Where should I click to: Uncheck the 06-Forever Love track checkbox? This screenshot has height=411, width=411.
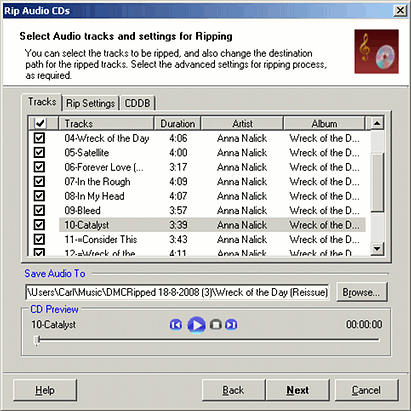point(39,167)
